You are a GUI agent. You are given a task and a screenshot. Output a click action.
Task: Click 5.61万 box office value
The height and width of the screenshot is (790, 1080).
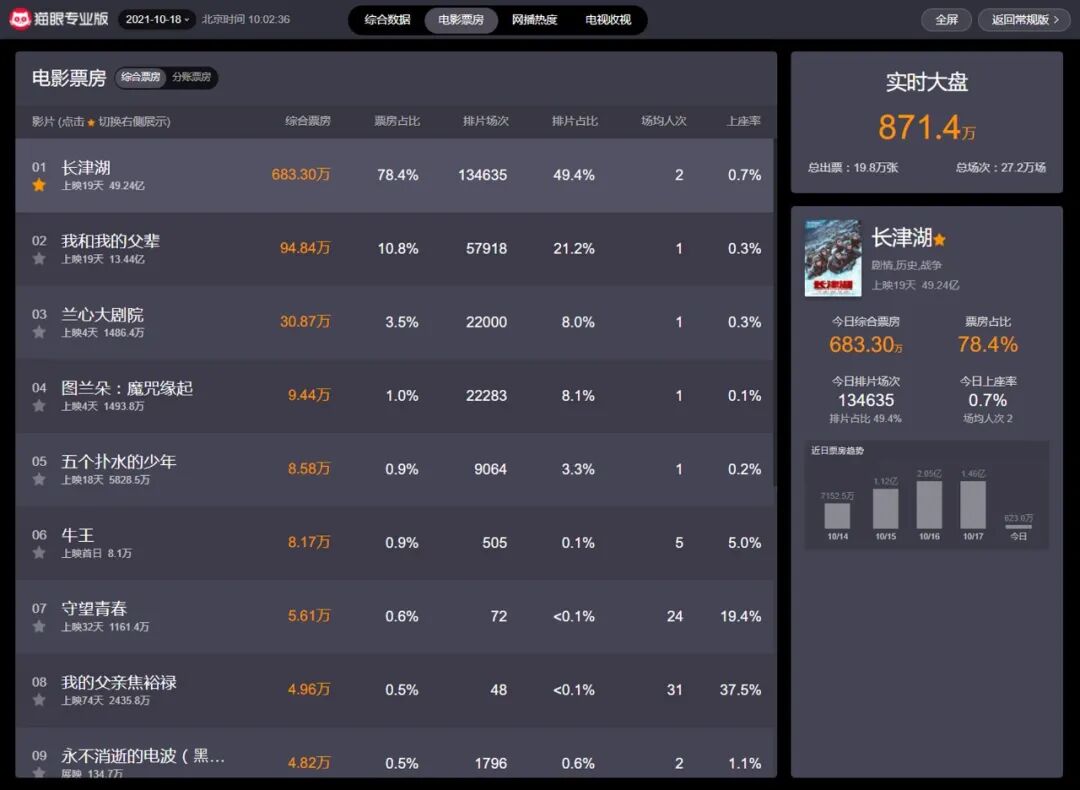coord(309,616)
